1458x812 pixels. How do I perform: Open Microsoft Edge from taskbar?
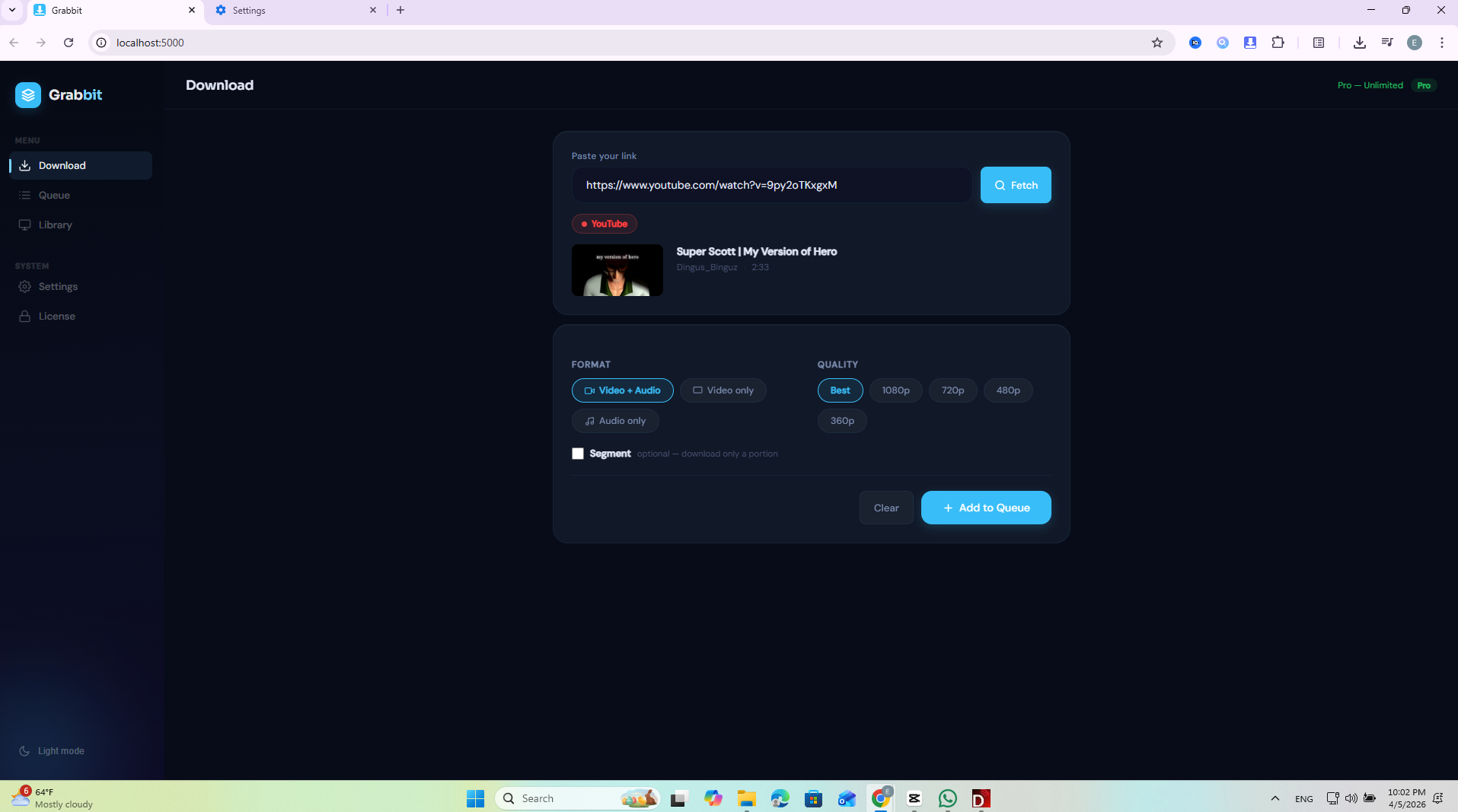[x=780, y=798]
